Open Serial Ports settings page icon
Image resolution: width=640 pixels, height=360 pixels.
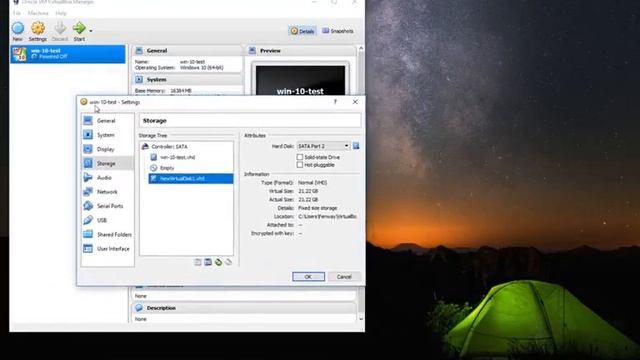tap(88, 206)
